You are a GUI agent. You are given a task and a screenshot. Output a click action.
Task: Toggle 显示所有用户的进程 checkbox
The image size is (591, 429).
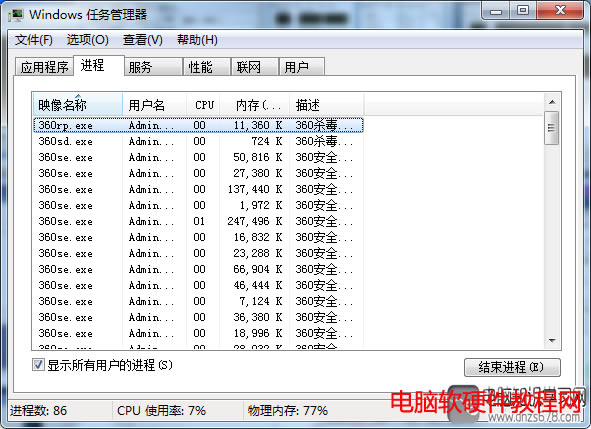[38, 365]
